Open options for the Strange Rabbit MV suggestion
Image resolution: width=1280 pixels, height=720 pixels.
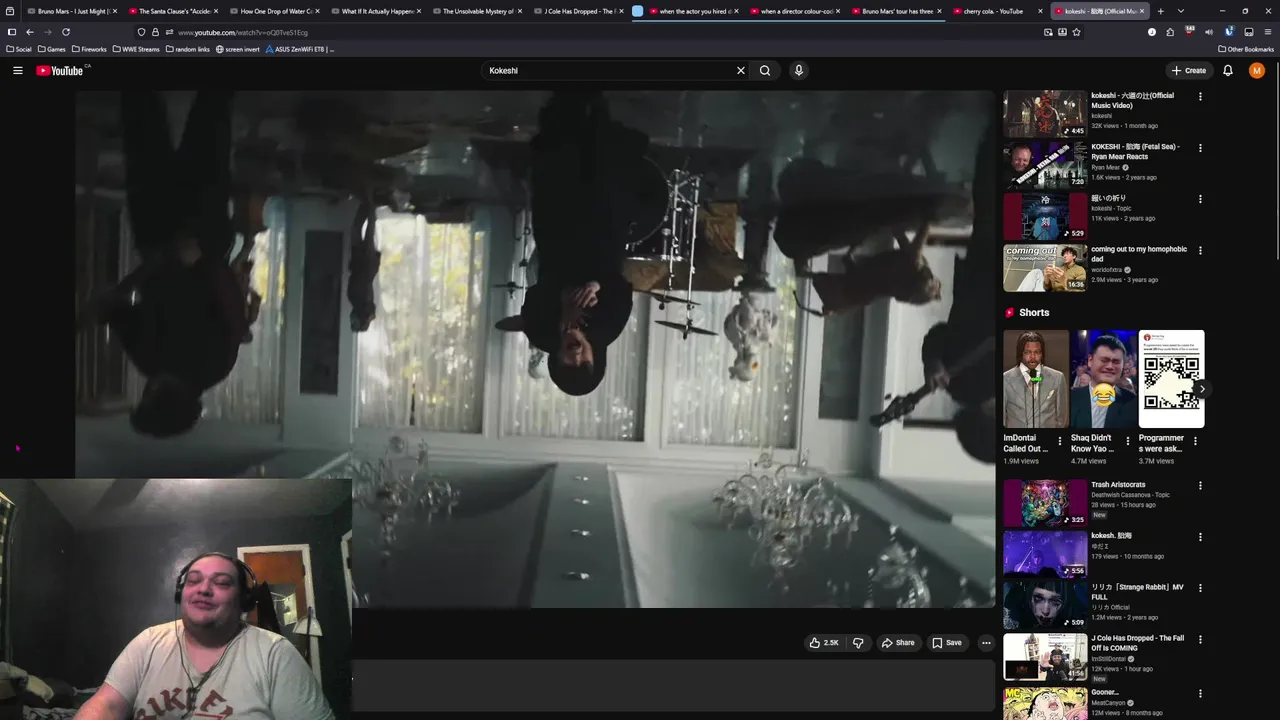1200,588
